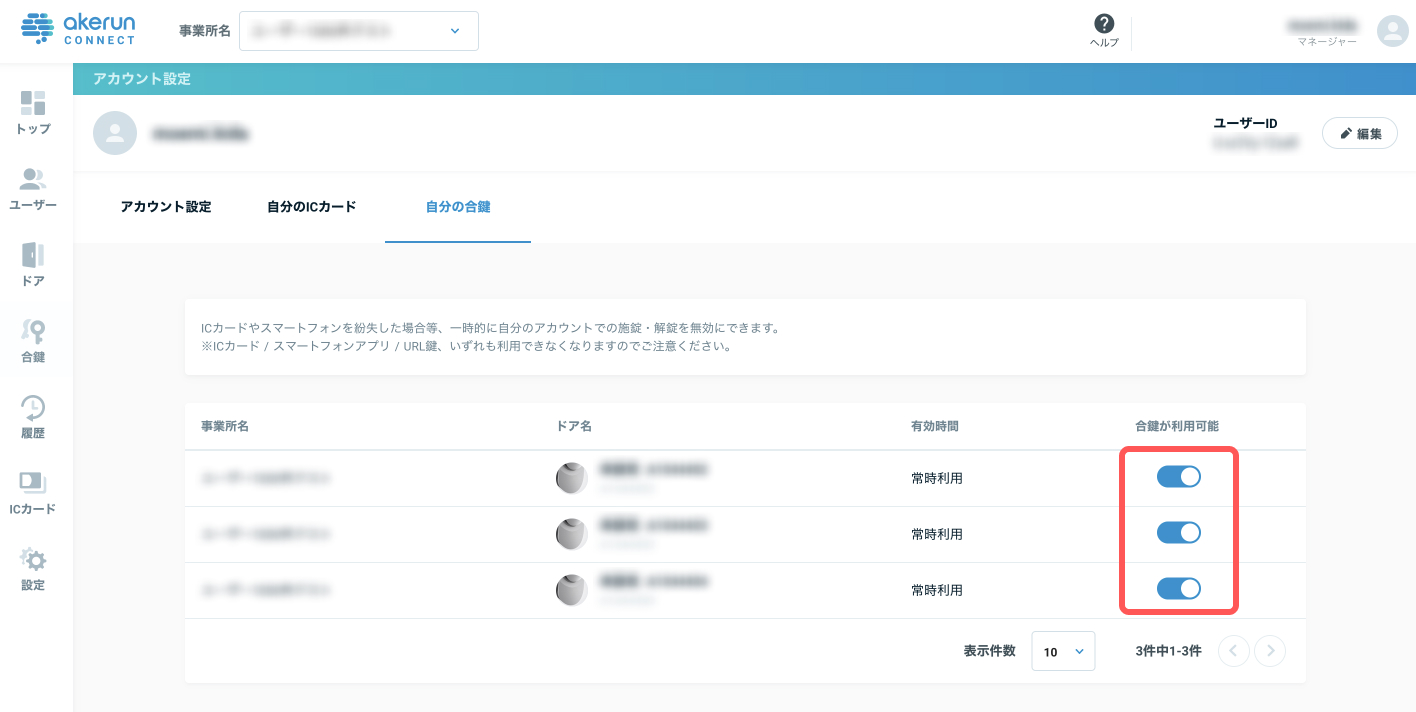This screenshot has width=1416, height=712.
Task: Open the 事業所名 dropdown in the header
Action: tap(359, 31)
